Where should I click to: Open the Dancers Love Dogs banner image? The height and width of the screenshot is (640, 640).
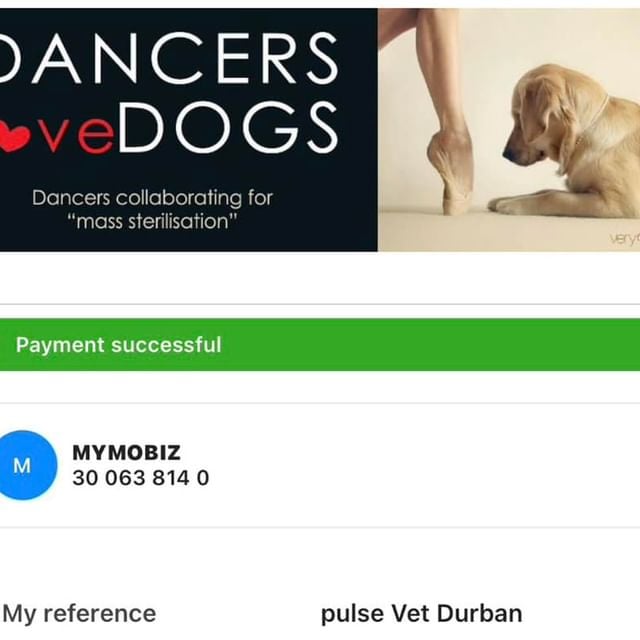coord(320,130)
